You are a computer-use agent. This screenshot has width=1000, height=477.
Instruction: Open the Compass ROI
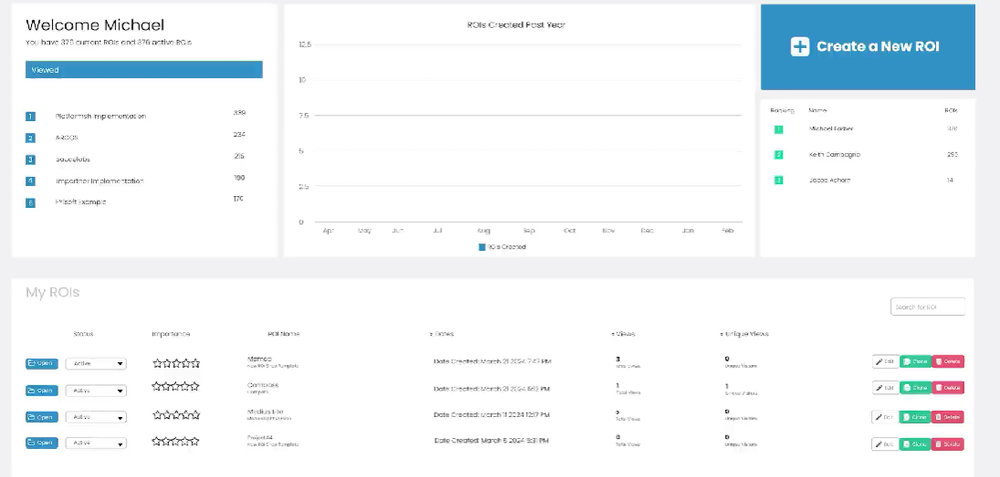point(41,390)
